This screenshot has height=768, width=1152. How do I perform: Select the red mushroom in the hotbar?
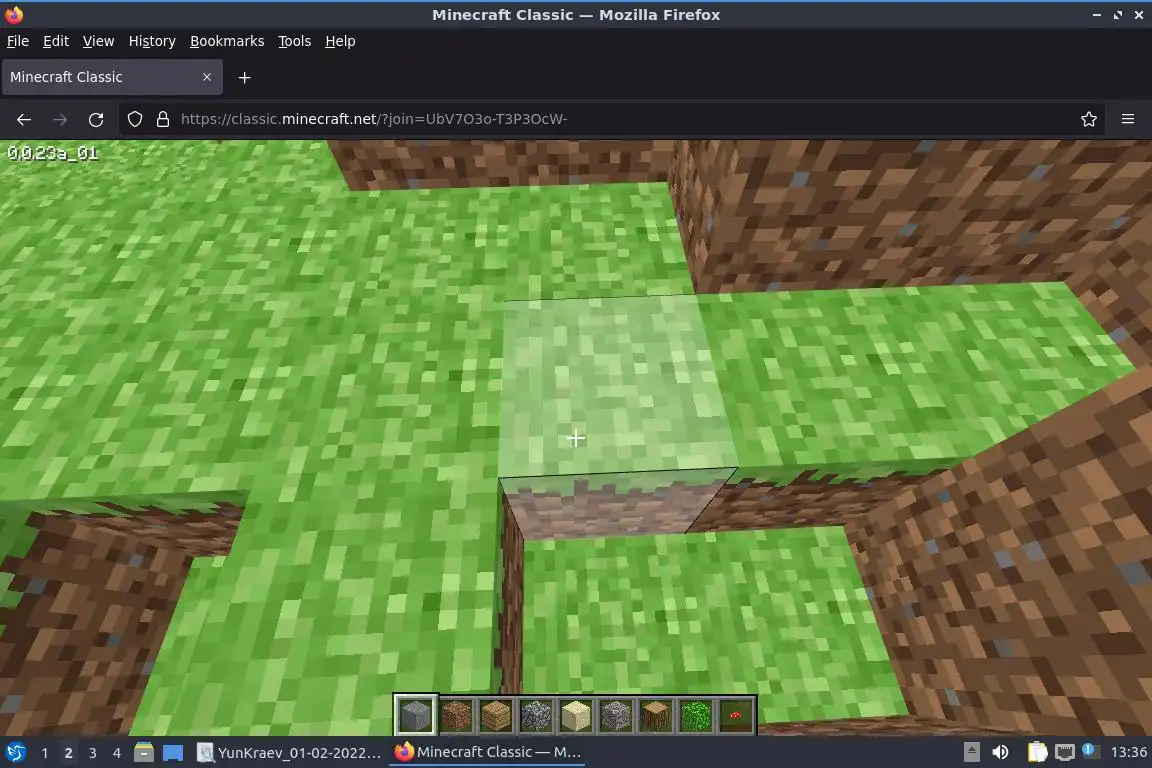point(735,714)
